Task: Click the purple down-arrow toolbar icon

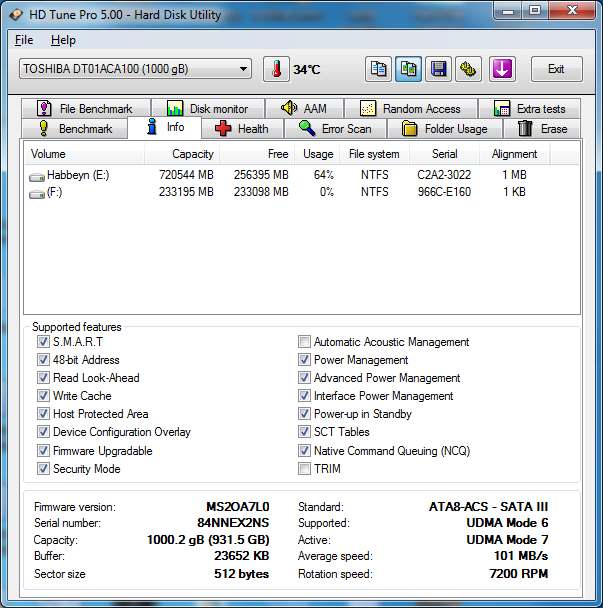Action: 501,69
